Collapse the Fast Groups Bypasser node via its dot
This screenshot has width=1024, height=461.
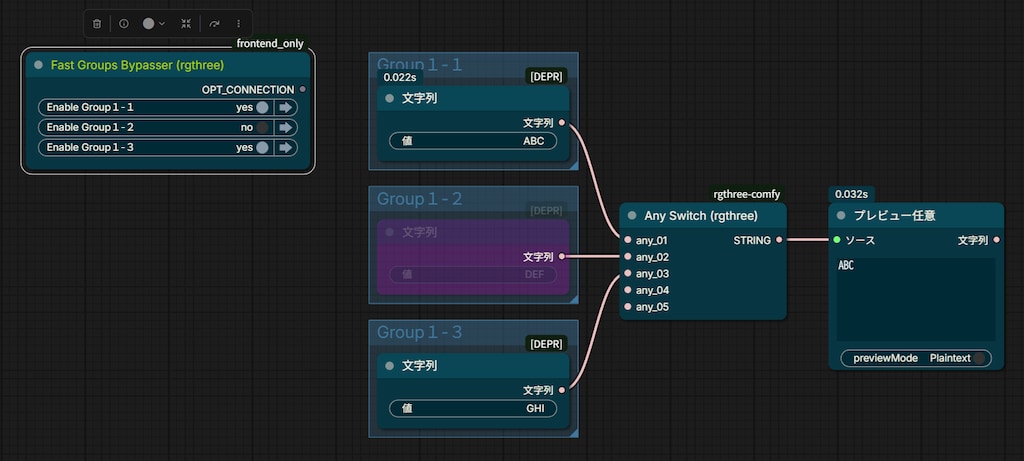(x=39, y=65)
